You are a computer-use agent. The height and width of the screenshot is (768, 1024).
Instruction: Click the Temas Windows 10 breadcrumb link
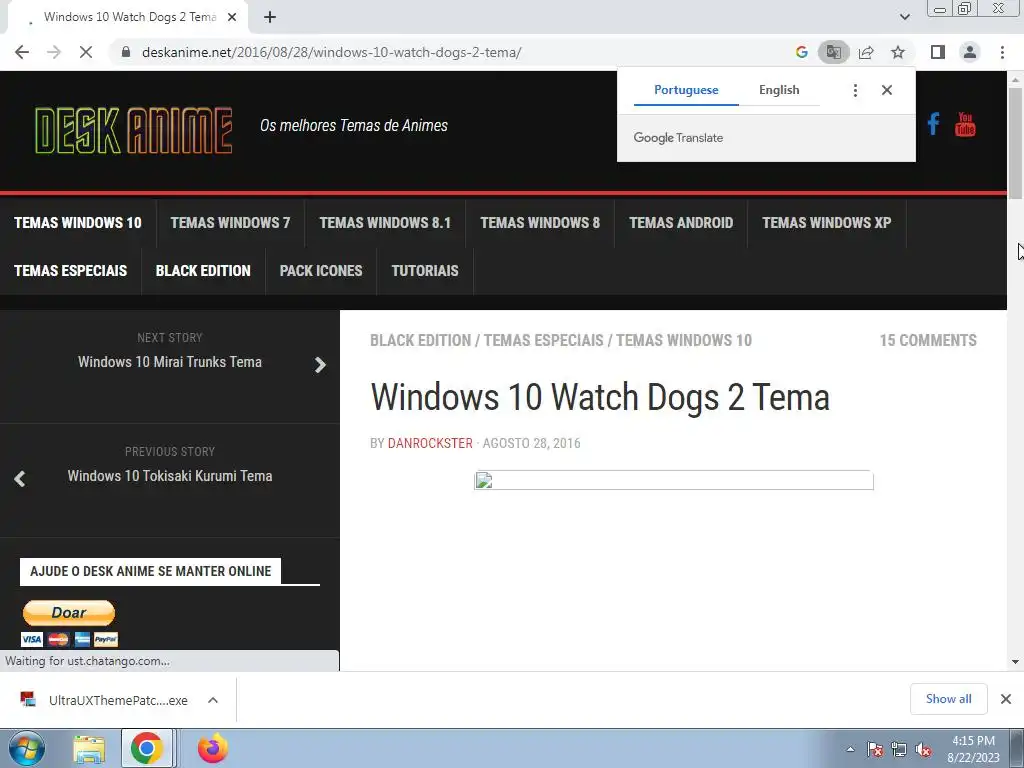point(684,340)
